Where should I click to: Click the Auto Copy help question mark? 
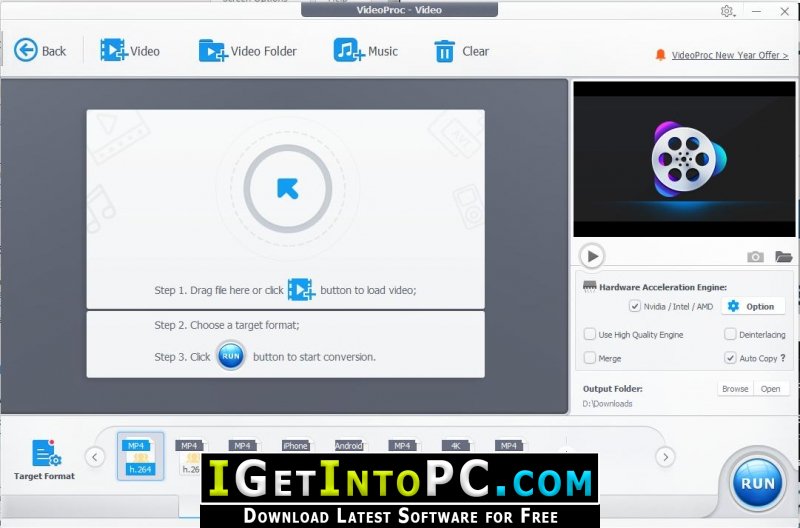click(783, 358)
